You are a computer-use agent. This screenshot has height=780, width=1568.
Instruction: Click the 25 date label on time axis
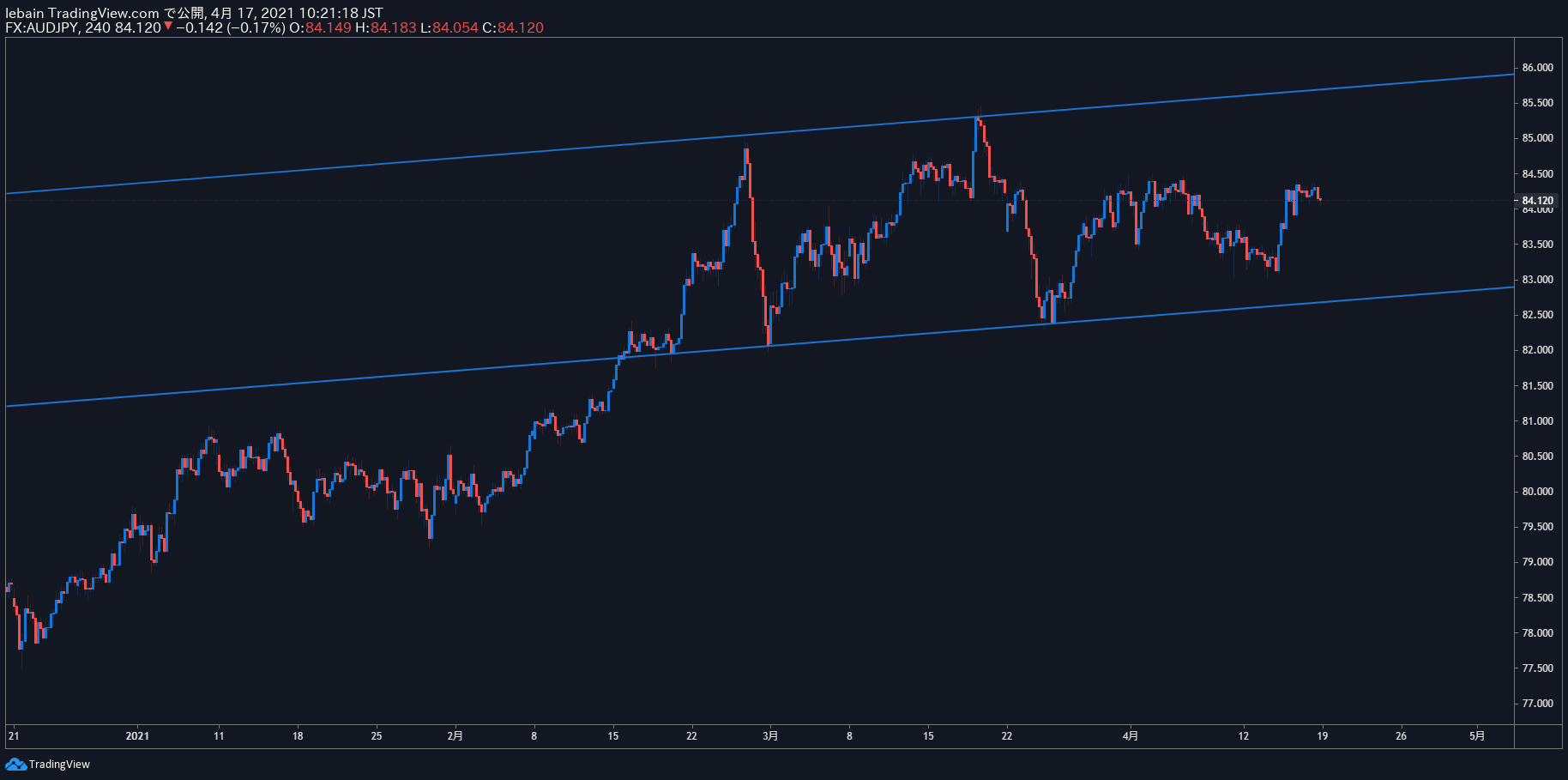[x=377, y=735]
